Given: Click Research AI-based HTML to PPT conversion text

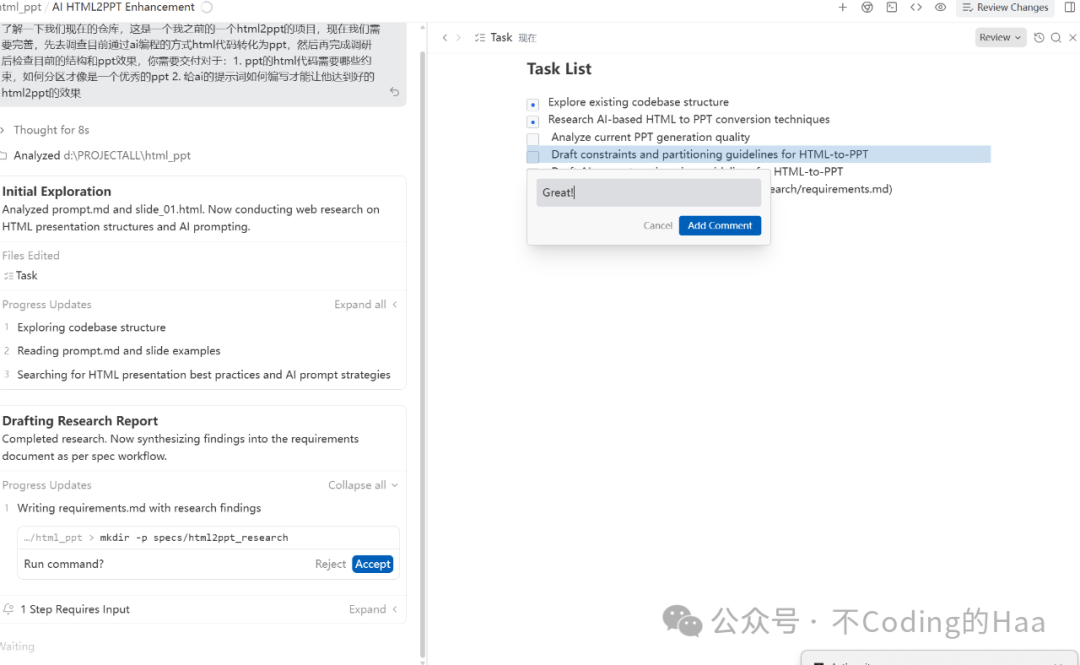Looking at the screenshot, I should [x=689, y=119].
